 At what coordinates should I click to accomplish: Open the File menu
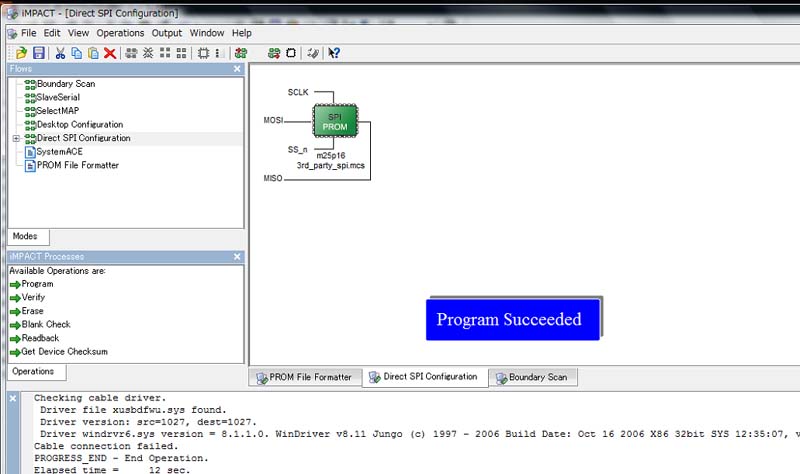[29, 33]
